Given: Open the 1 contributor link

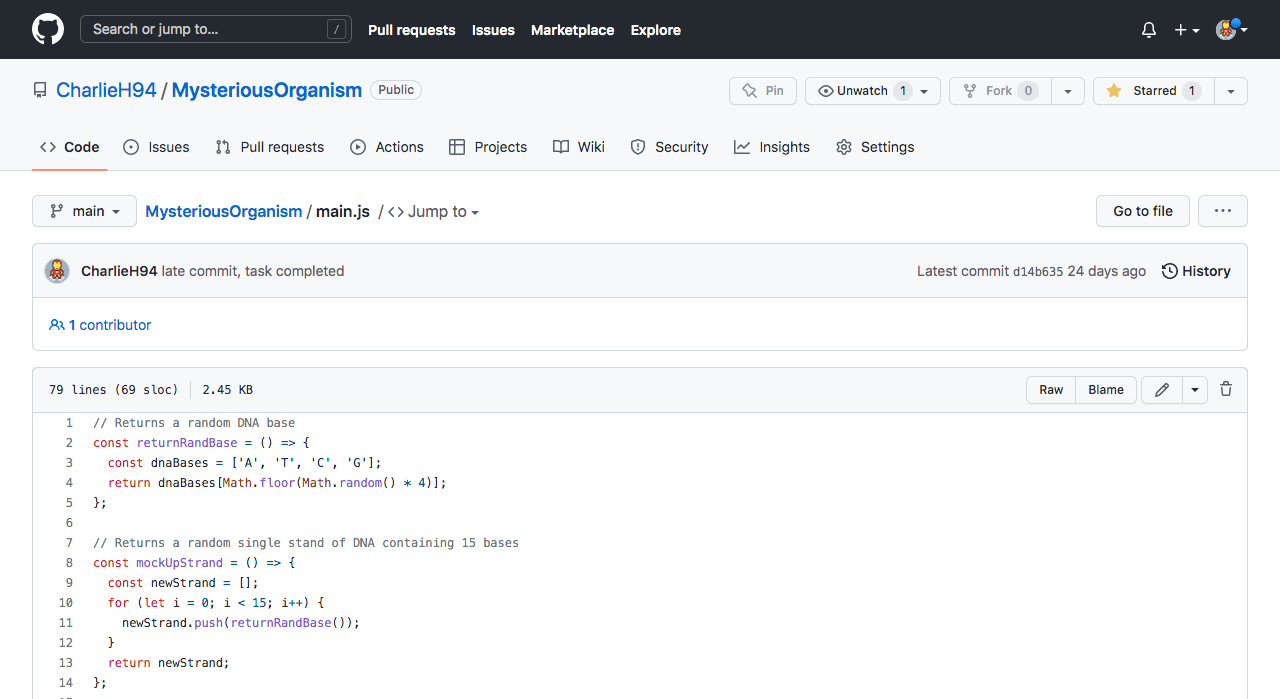Looking at the screenshot, I should click(x=100, y=325).
